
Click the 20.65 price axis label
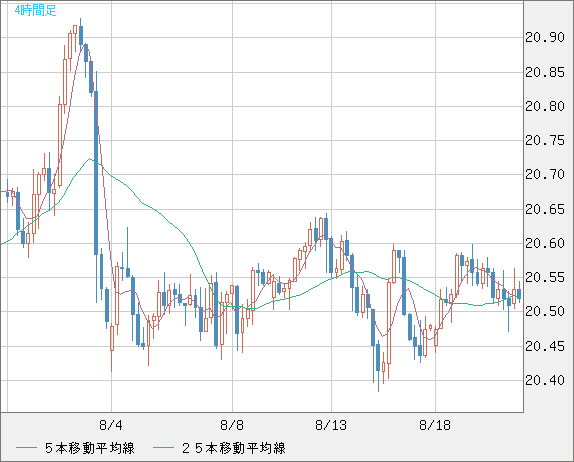(x=545, y=209)
